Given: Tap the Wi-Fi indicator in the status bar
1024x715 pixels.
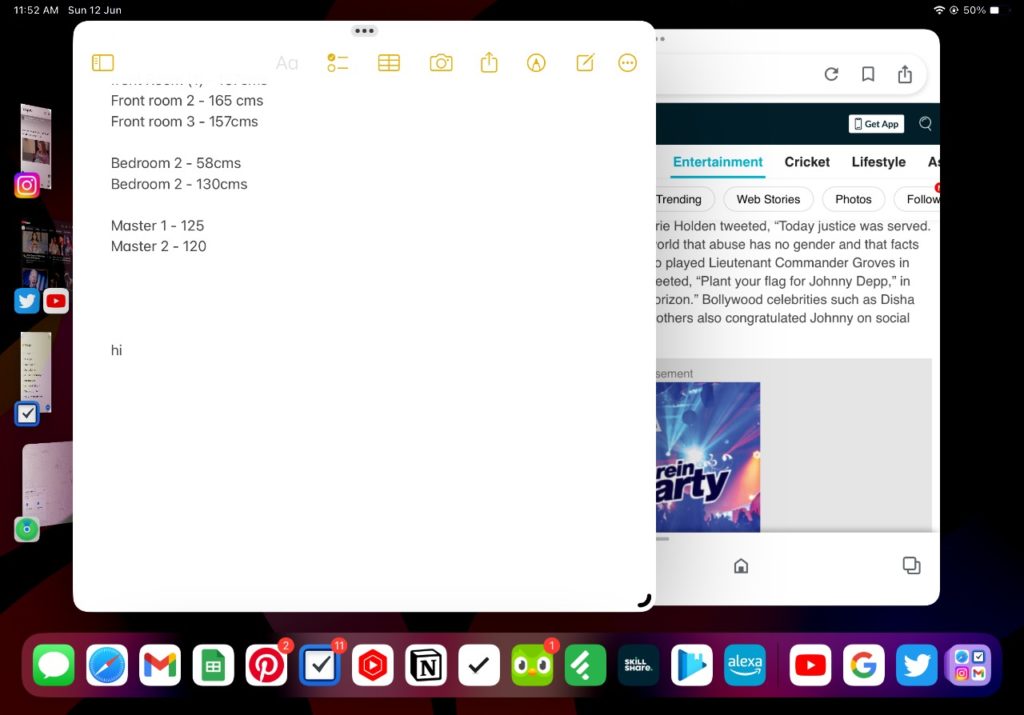Looking at the screenshot, I should (x=939, y=10).
